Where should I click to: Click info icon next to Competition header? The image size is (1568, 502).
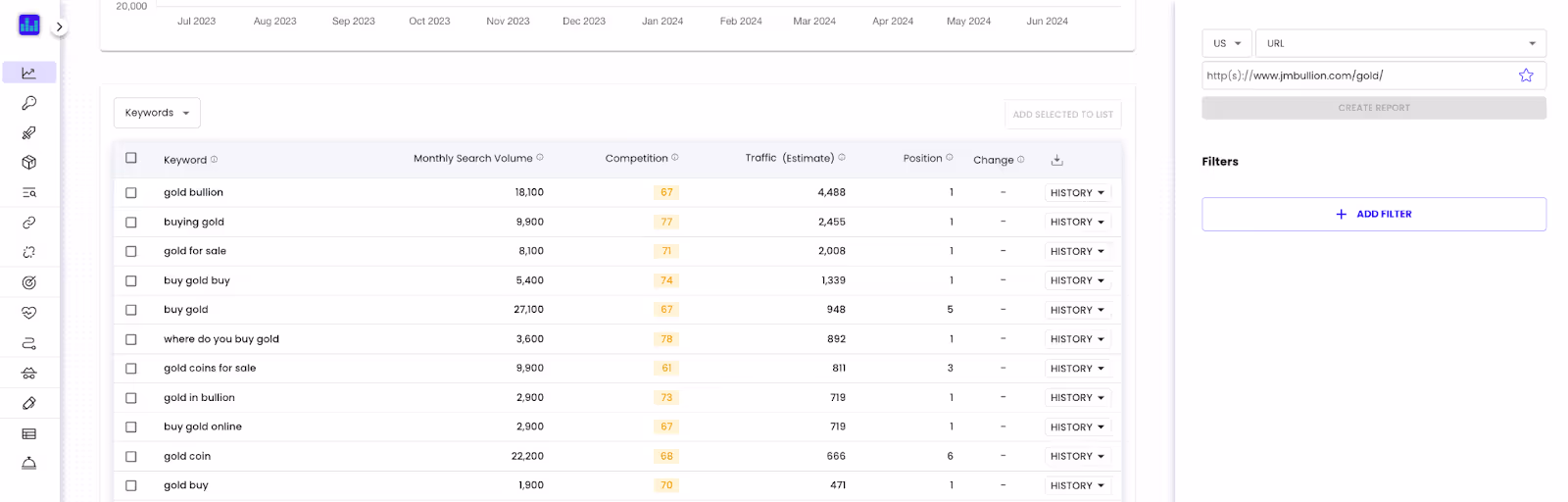(675, 157)
